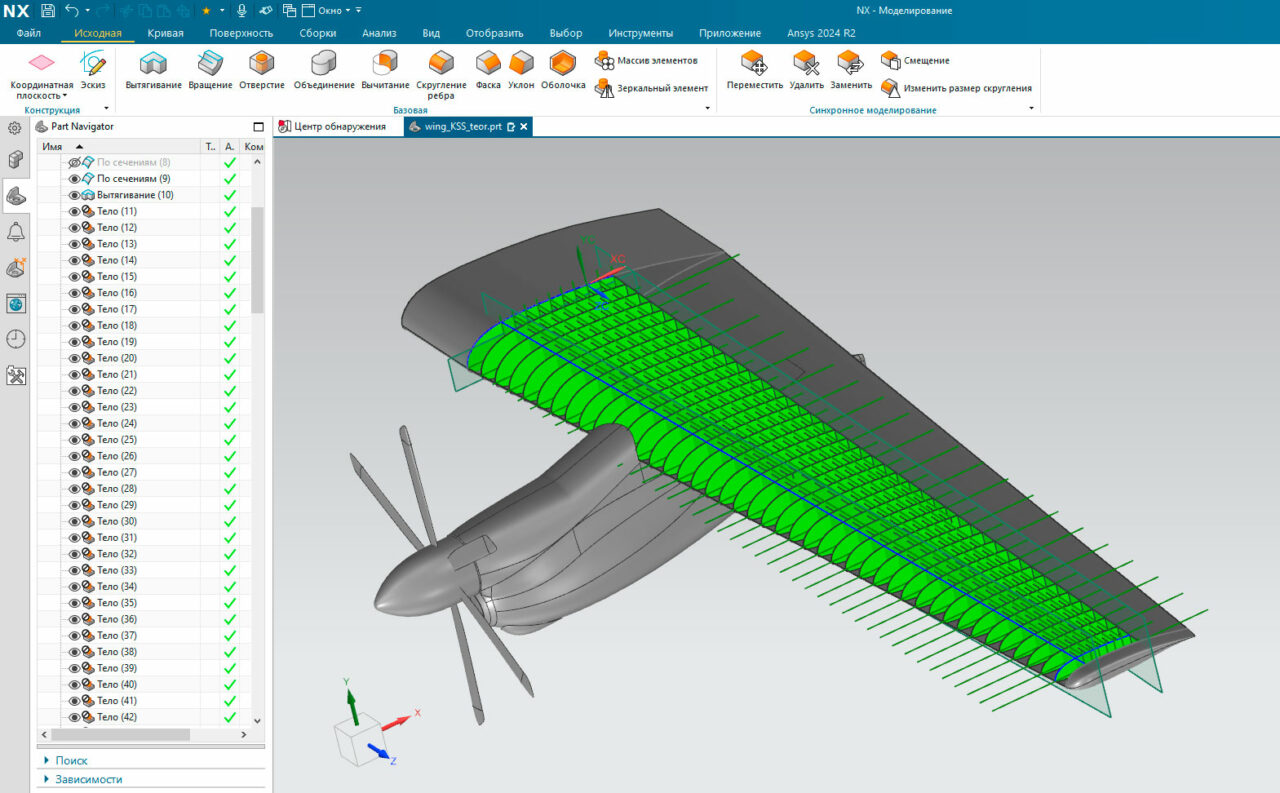1280x793 pixels.
Task: Expand the Зависимости section
Action: pos(88,779)
